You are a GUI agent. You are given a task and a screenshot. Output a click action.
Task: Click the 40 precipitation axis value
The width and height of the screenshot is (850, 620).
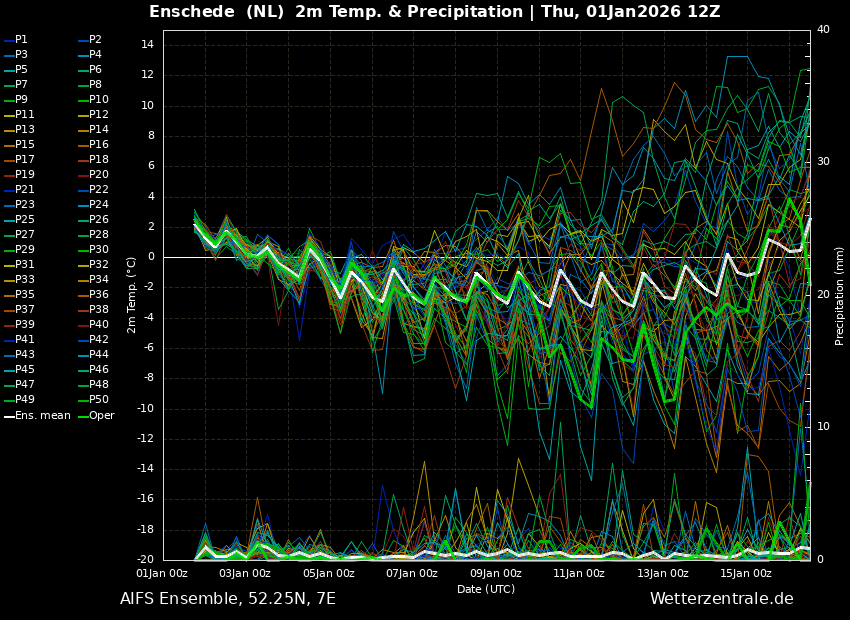823,29
